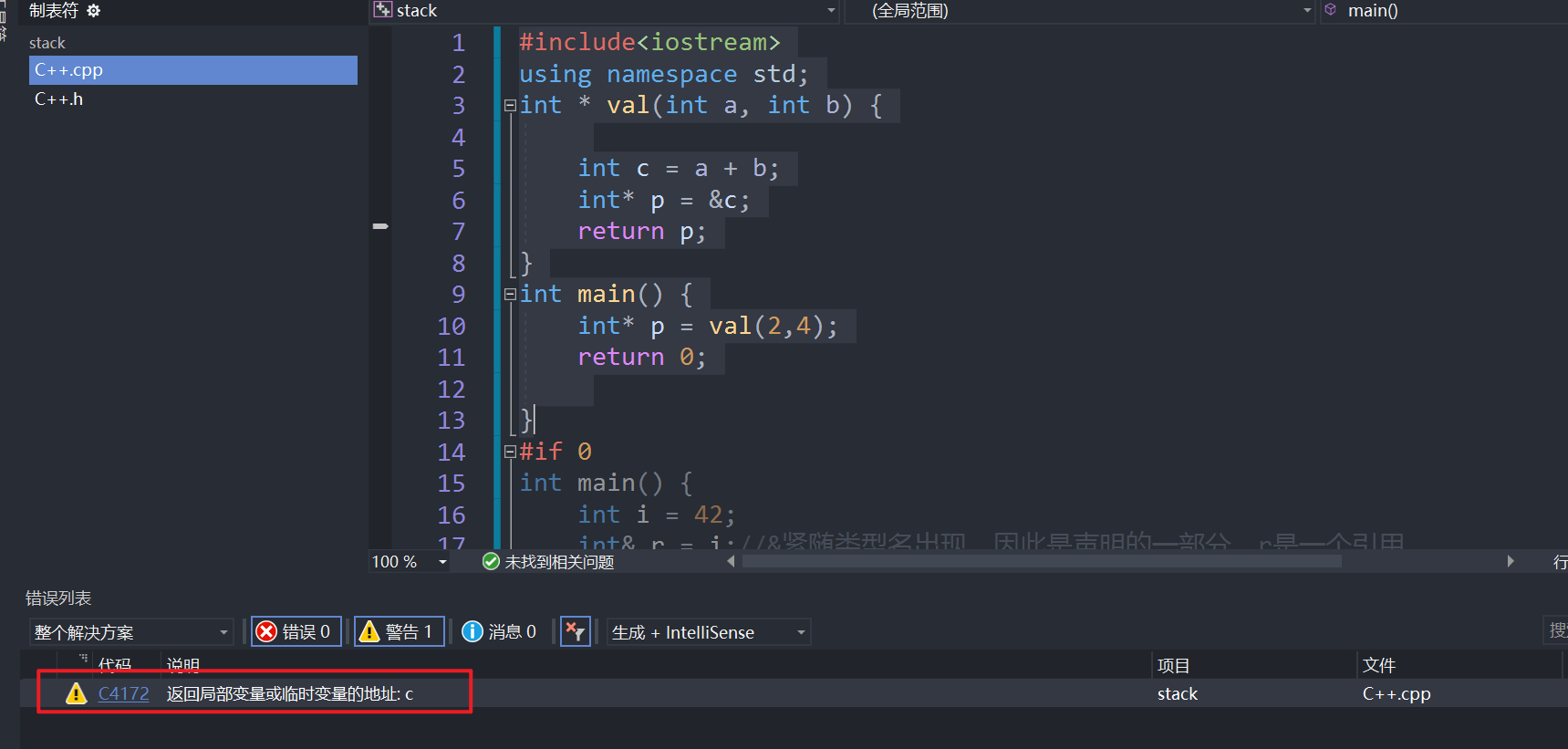Click line number 7 in the gutter
The image size is (1568, 749).
click(458, 232)
